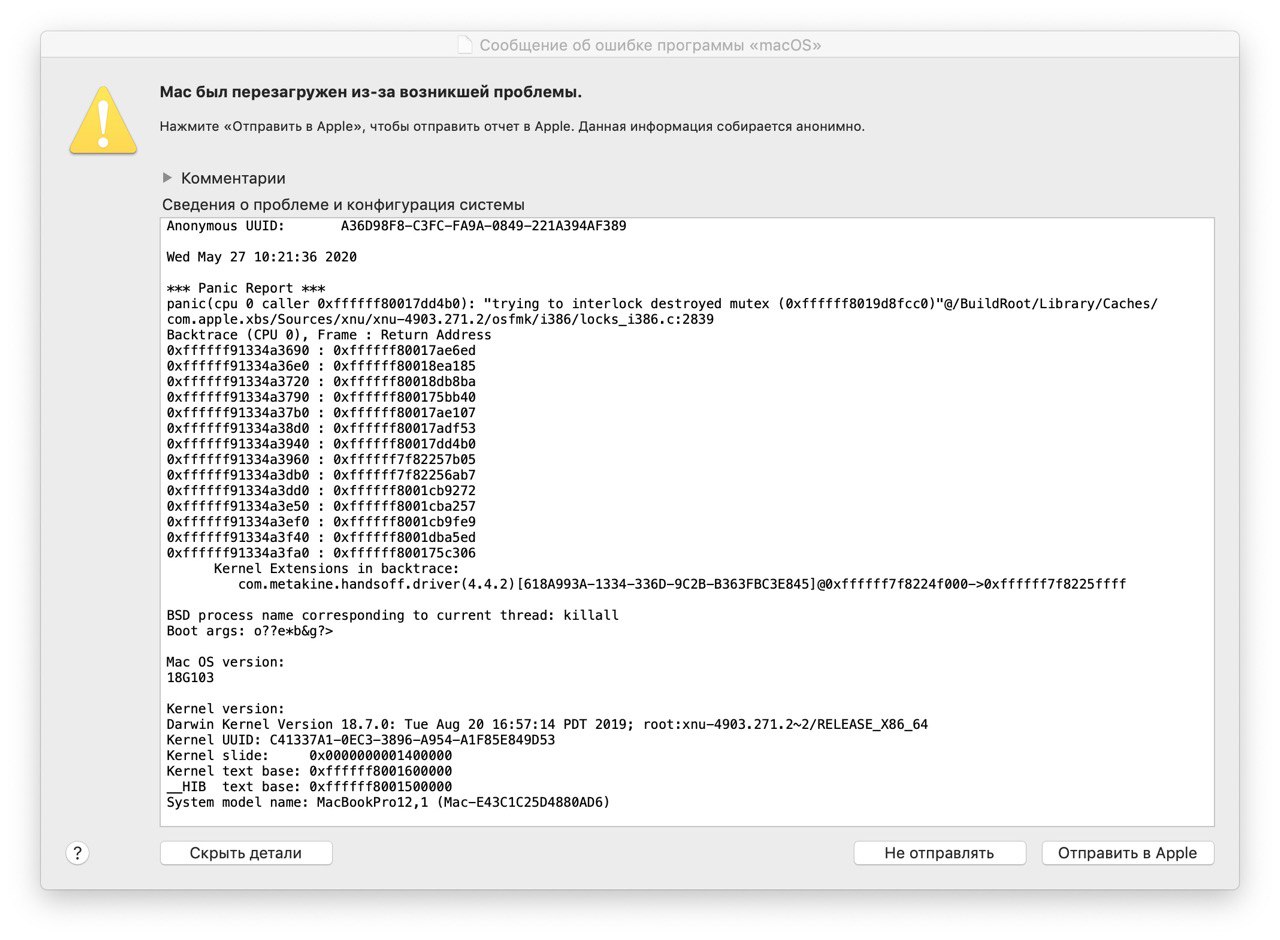The height and width of the screenshot is (940, 1280).
Task: Click the date line Wed May 27 10:21:36 2020
Action: 262,257
